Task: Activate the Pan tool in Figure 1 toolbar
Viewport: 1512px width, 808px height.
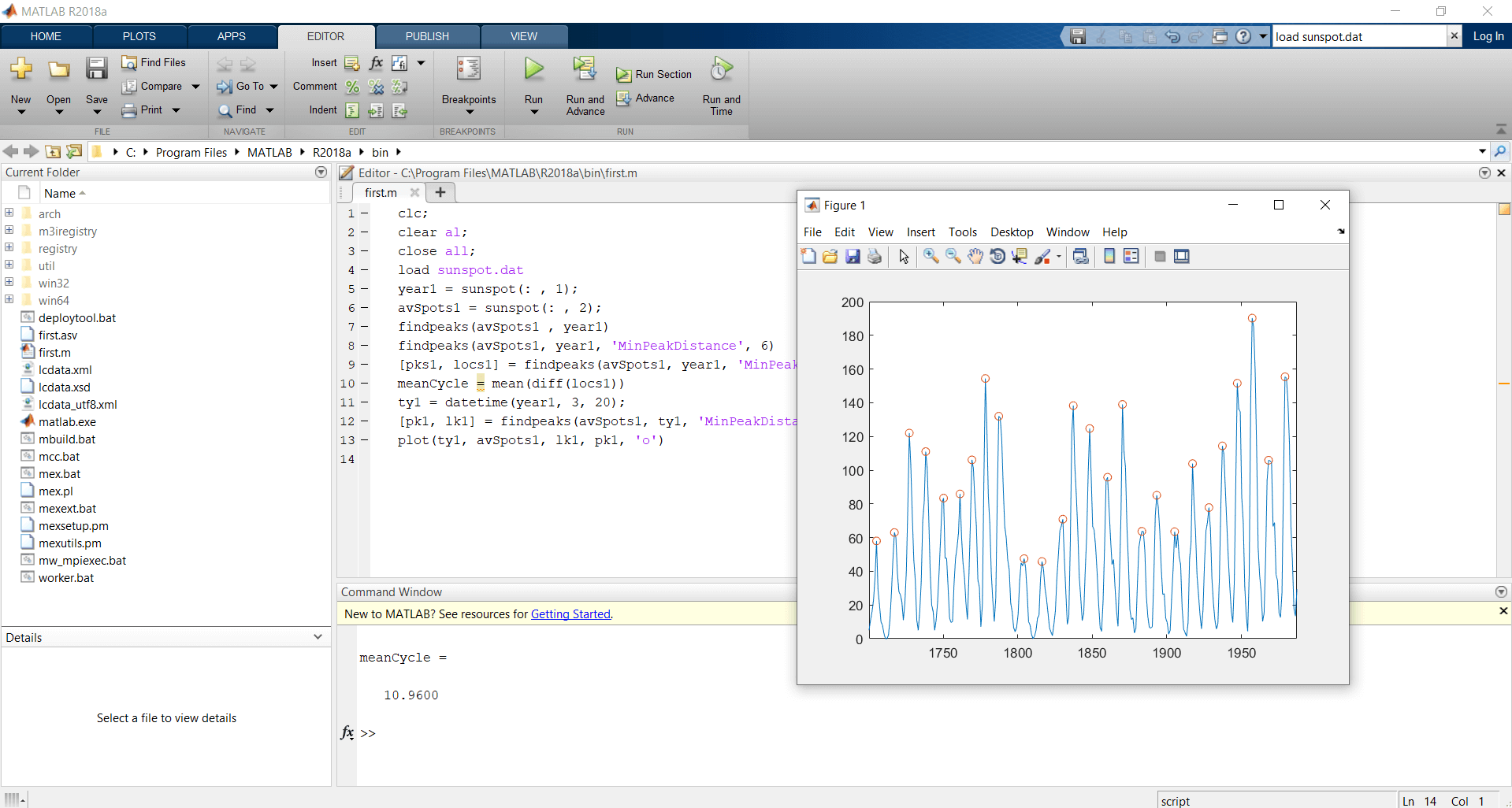Action: click(975, 256)
